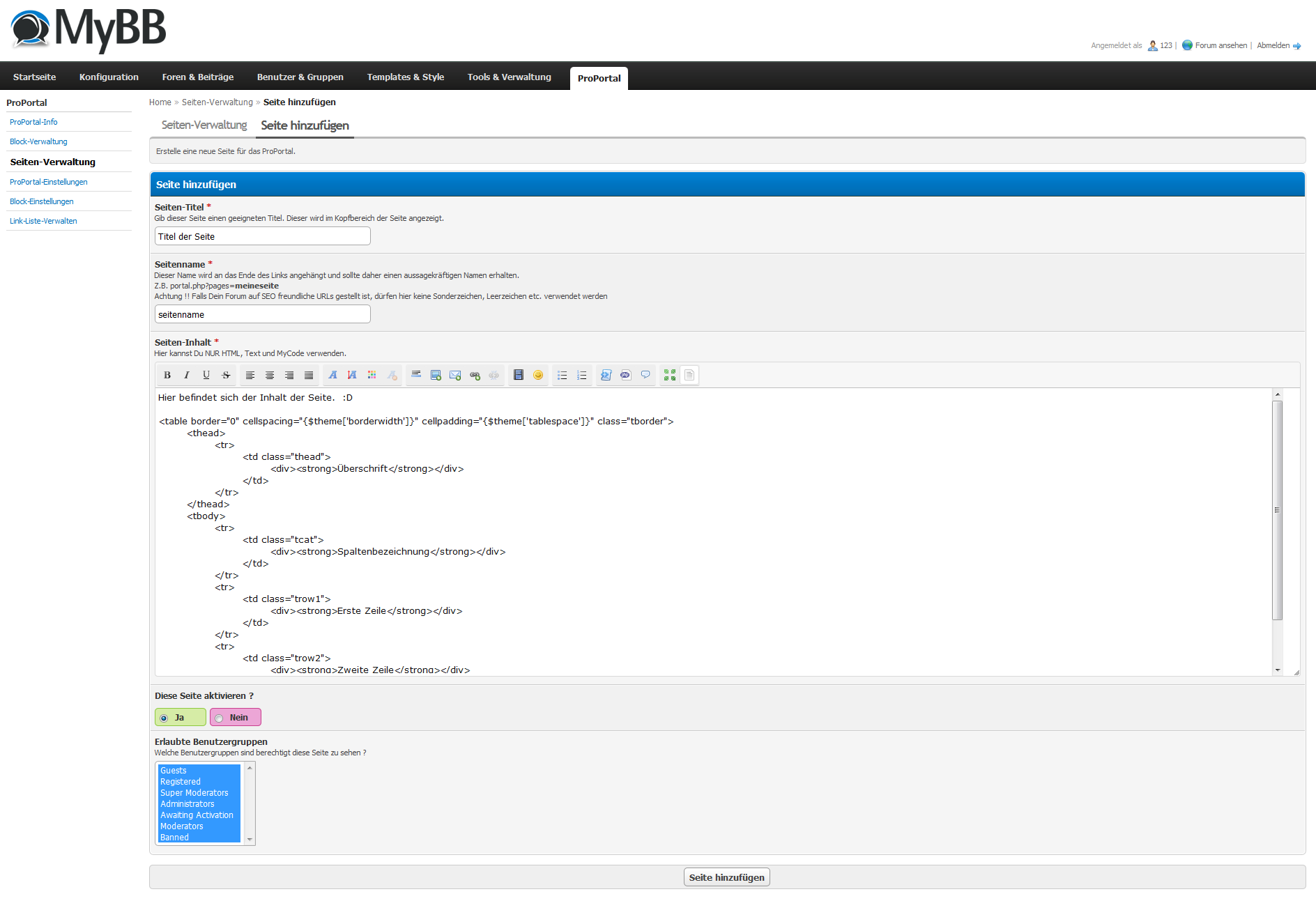
Task: Open the smiley emoticon picker
Action: point(538,375)
